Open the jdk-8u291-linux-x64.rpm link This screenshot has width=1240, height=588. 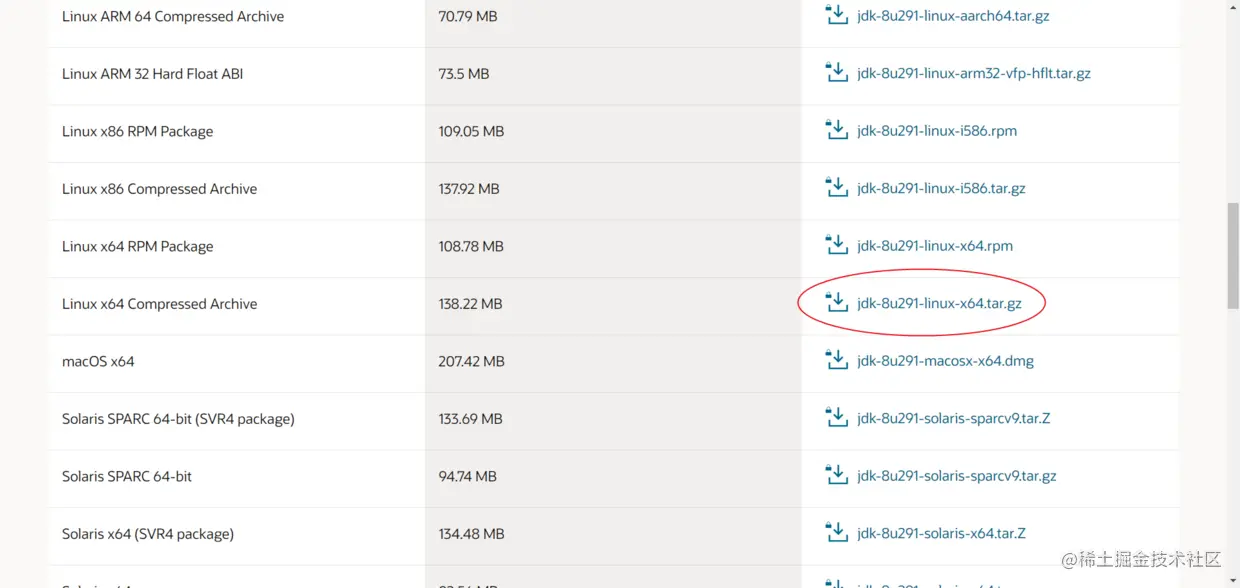point(933,245)
